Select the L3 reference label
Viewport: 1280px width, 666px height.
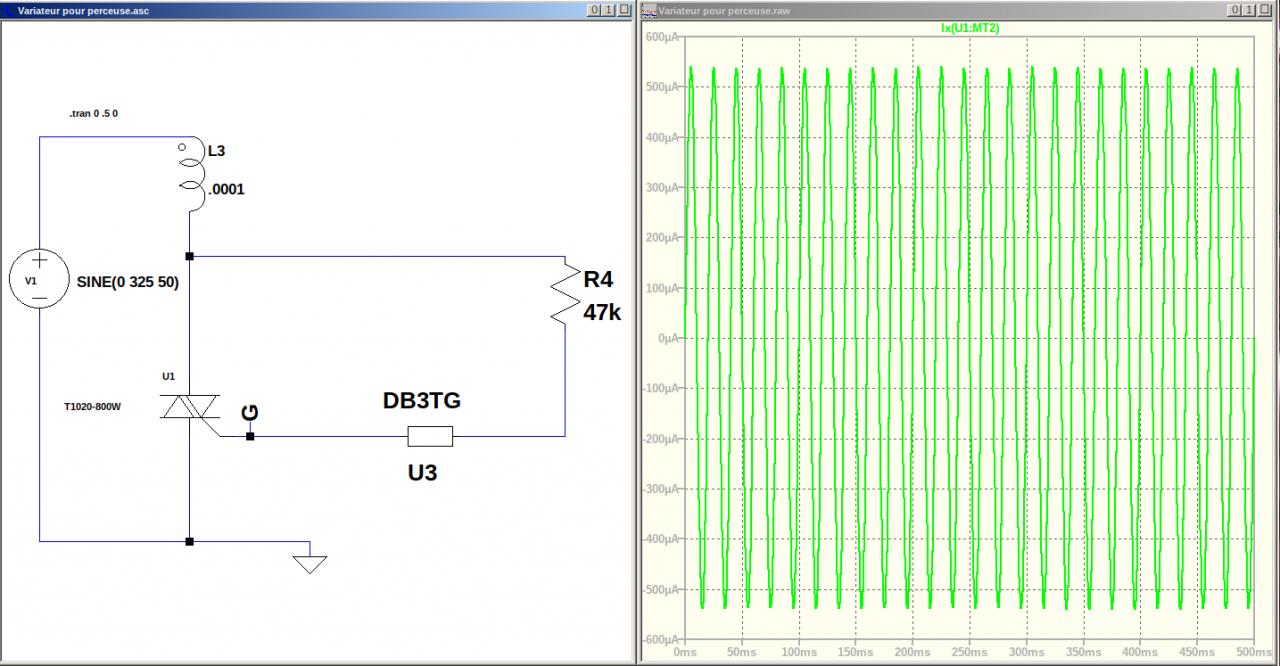tap(216, 152)
